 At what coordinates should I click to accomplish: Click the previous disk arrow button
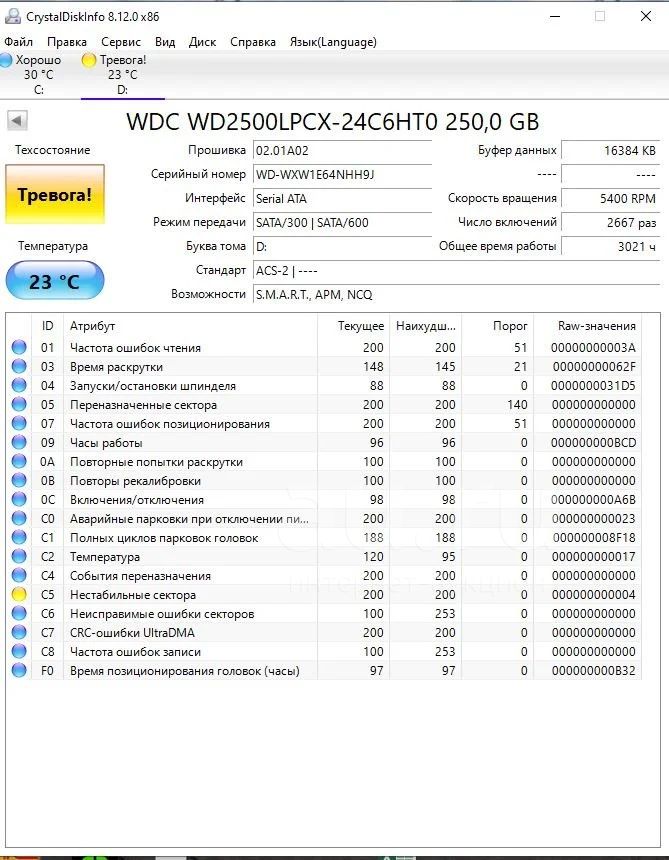click(17, 120)
